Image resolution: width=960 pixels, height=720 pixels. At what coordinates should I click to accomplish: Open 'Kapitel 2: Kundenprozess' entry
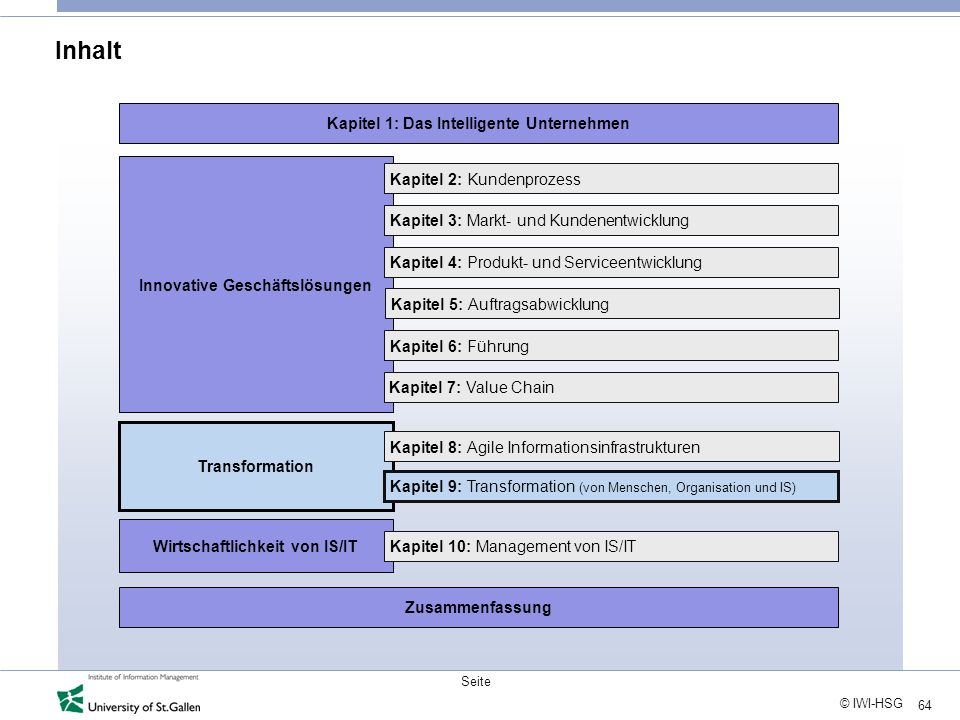pos(612,179)
